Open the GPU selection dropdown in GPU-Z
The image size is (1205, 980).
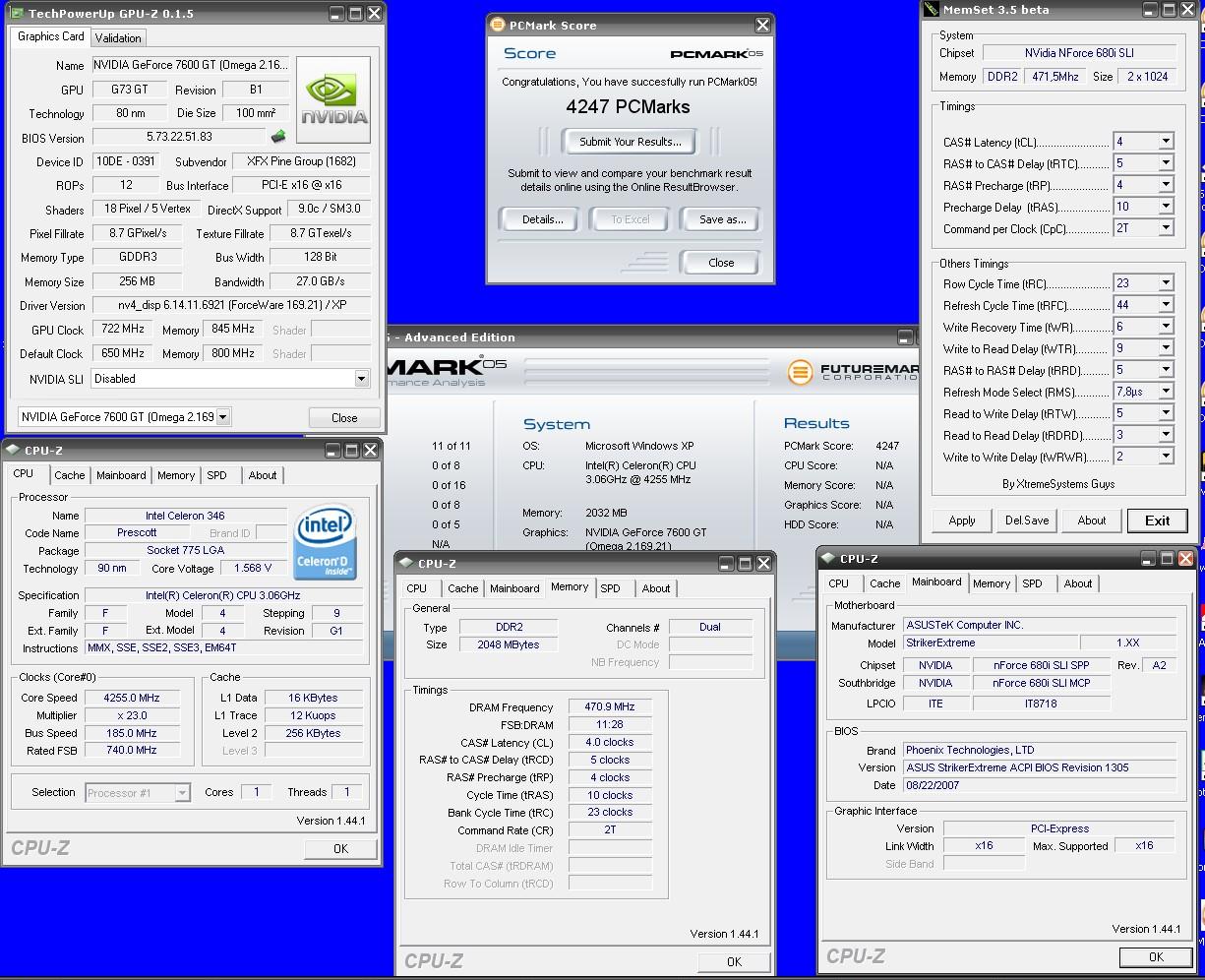[x=223, y=417]
